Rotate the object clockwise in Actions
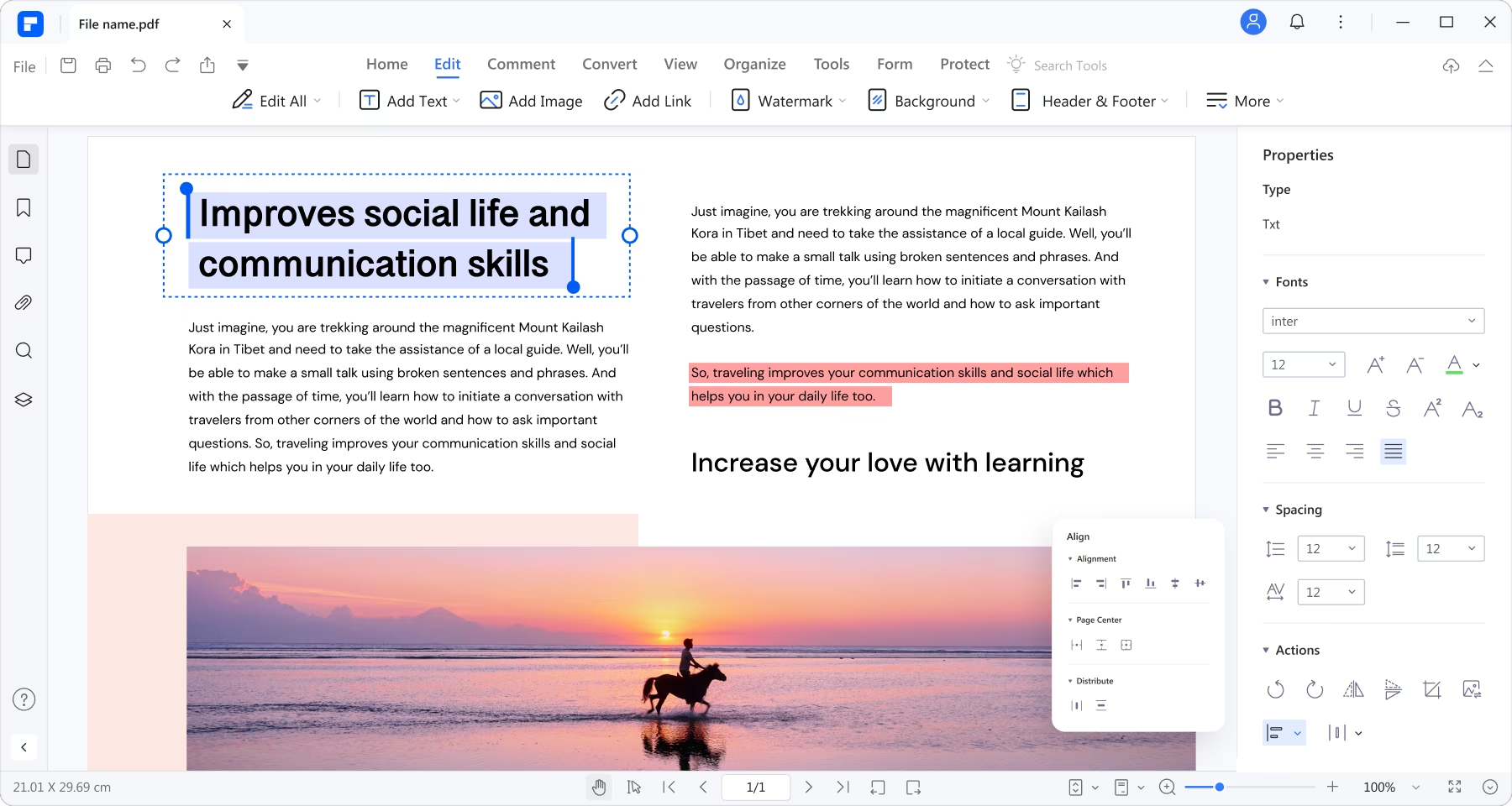The image size is (1512, 806). [x=1315, y=689]
